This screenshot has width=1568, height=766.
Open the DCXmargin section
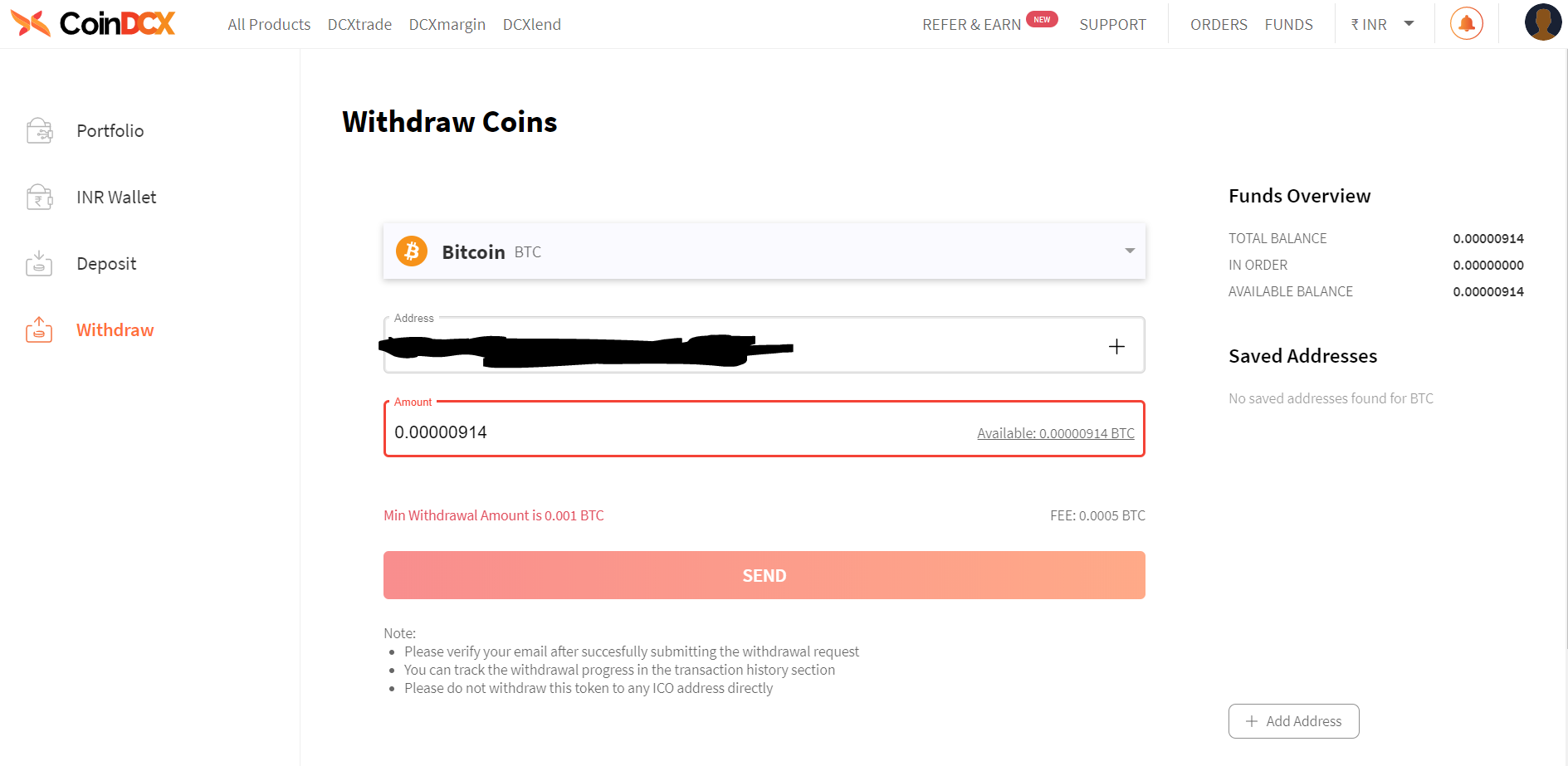coord(447,25)
